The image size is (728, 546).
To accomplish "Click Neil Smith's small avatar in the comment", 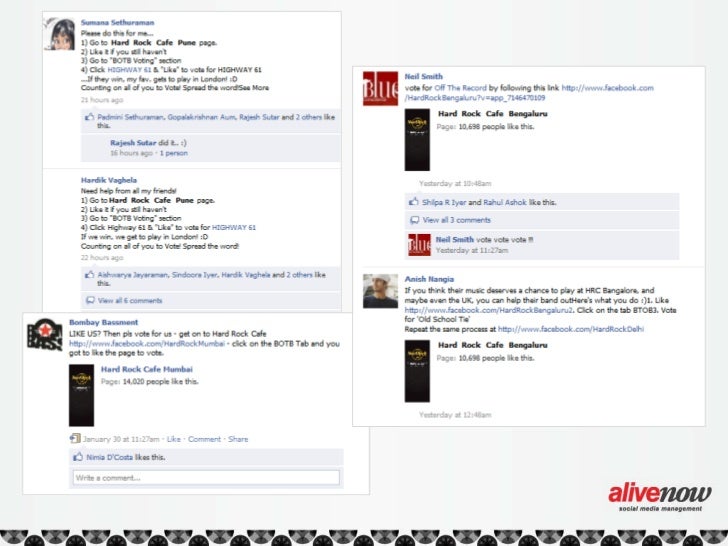I will [419, 245].
